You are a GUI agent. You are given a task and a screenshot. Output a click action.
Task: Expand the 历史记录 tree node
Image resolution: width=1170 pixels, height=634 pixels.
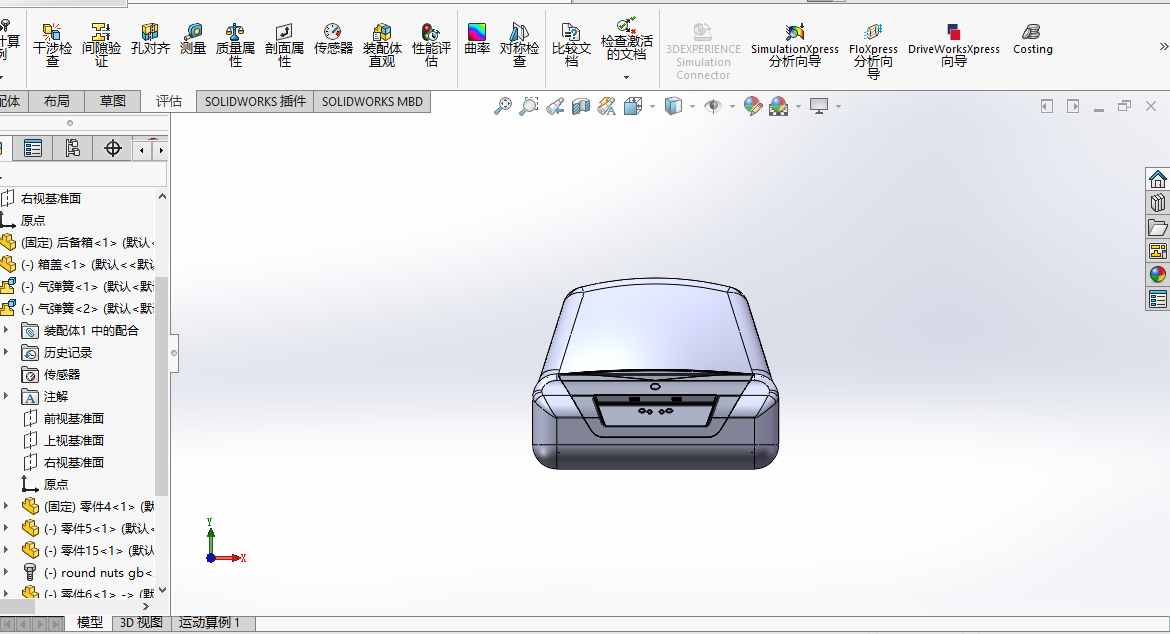(6, 352)
